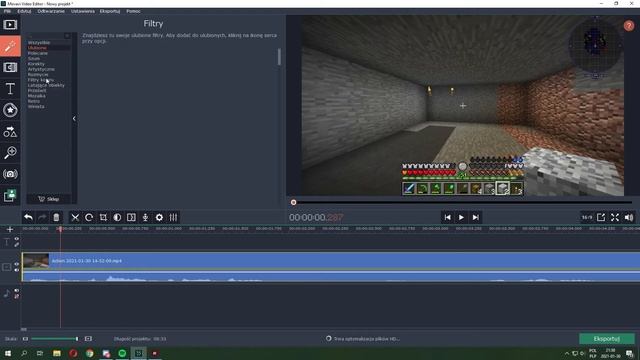Select the Retro filter category
This screenshot has width=640, height=360.
click(x=34, y=101)
